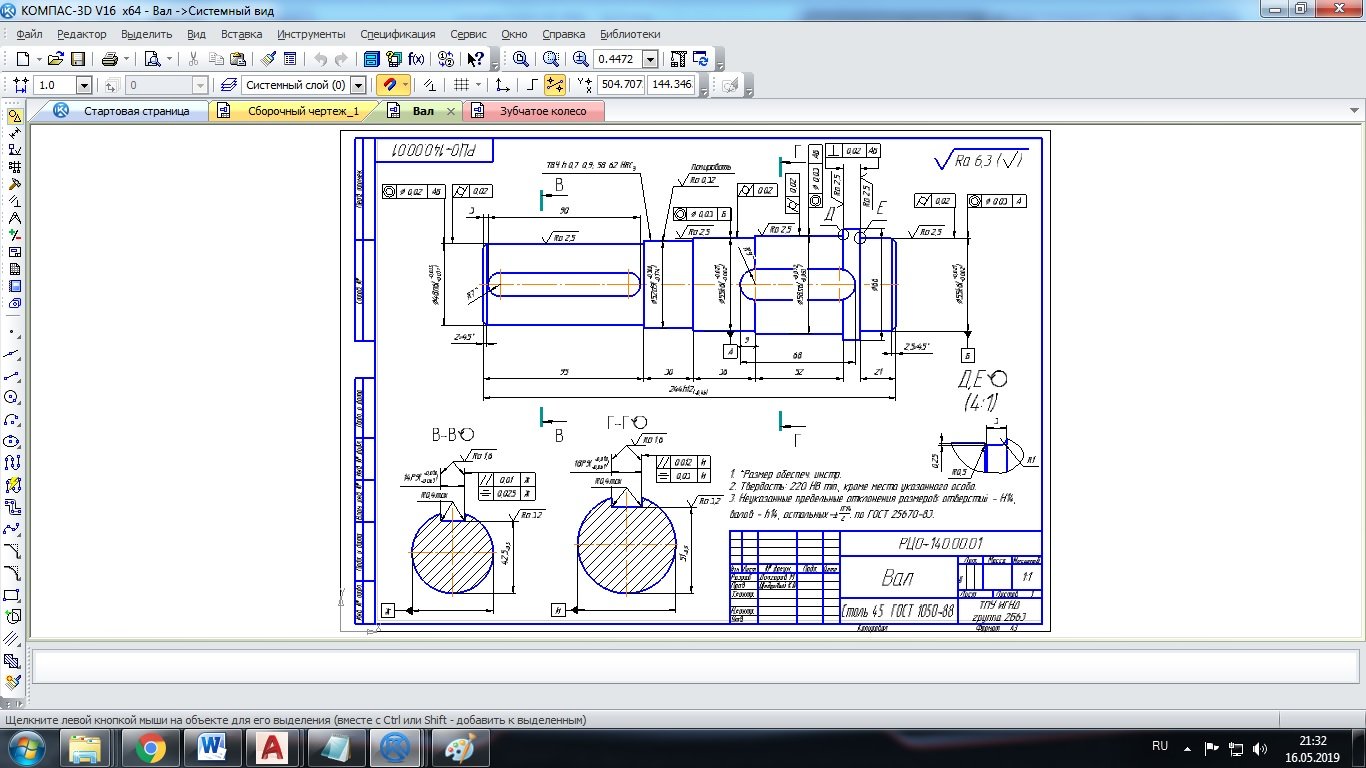The width and height of the screenshot is (1366, 768).
Task: Click the Save diskette icon
Action: tap(78, 59)
